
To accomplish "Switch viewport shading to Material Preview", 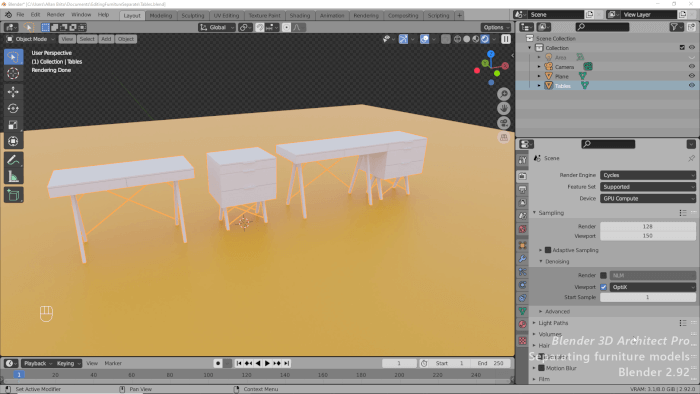I will 476,39.
